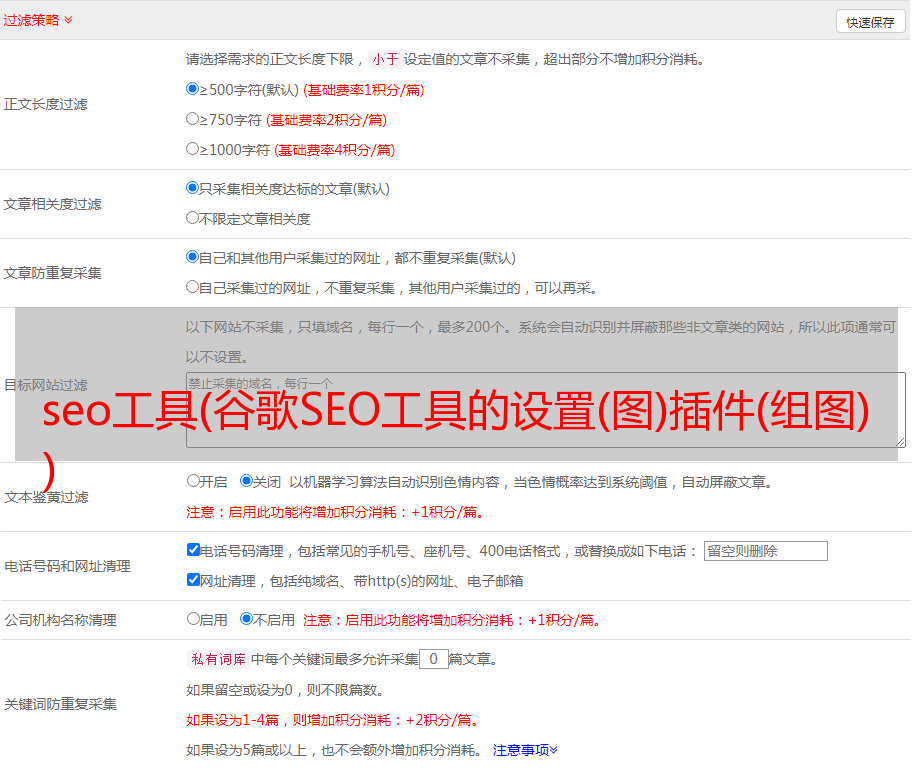Screen dimensions: 912x768
Task: Click the 正文长度过滤 row label
Action: (45, 104)
